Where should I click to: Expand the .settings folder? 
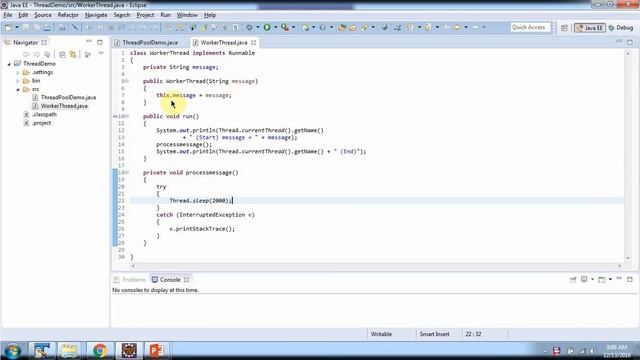point(18,73)
